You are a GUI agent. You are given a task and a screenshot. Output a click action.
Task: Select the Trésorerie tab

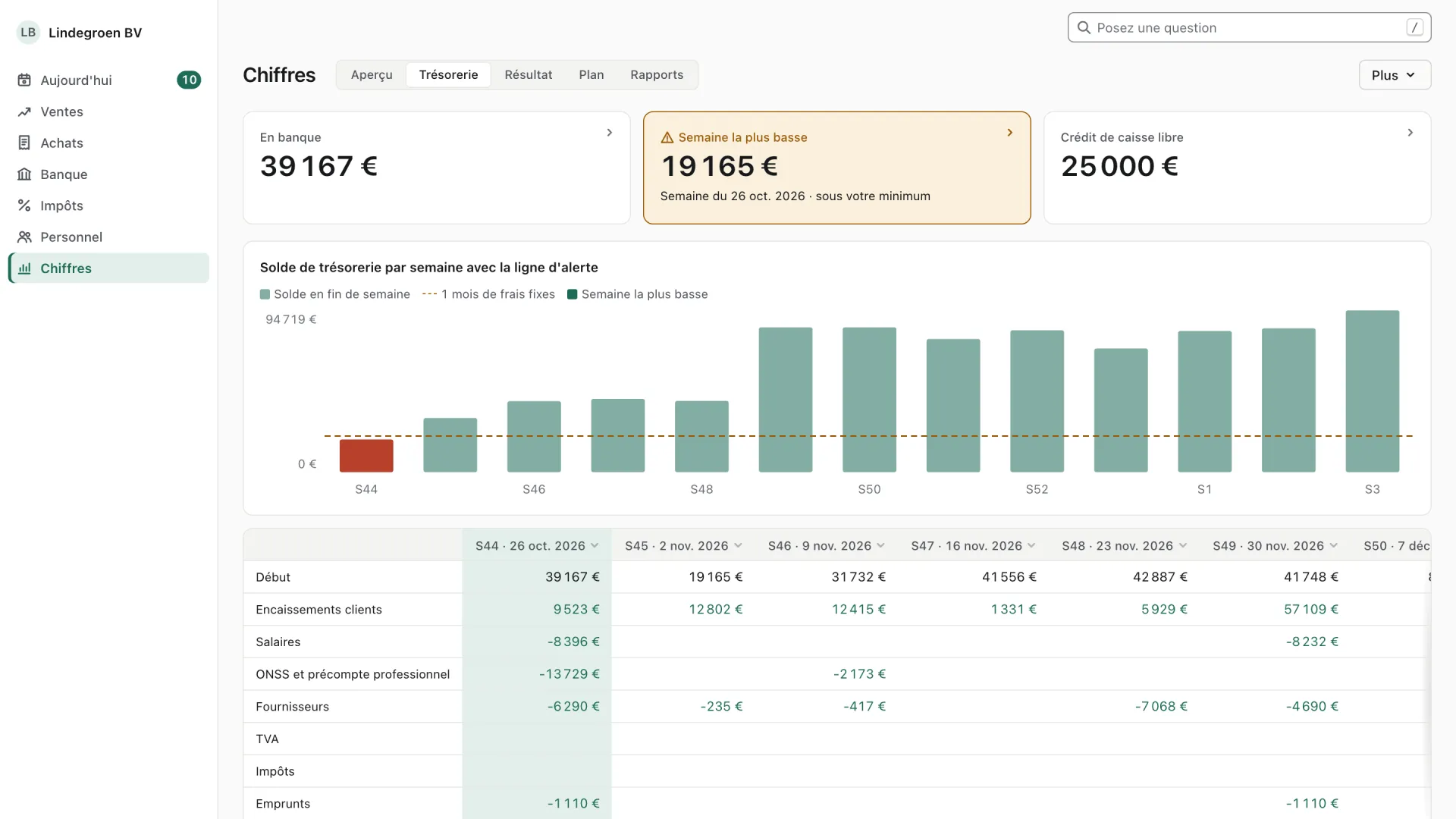point(448,75)
